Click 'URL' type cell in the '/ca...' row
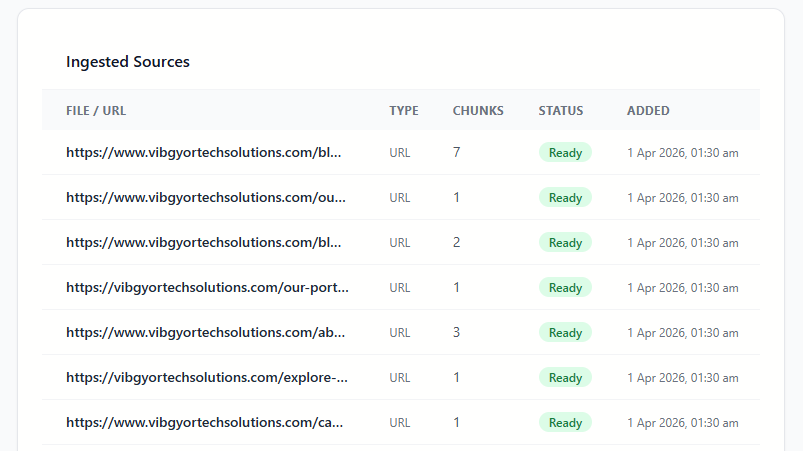The image size is (803, 451). [x=399, y=423]
